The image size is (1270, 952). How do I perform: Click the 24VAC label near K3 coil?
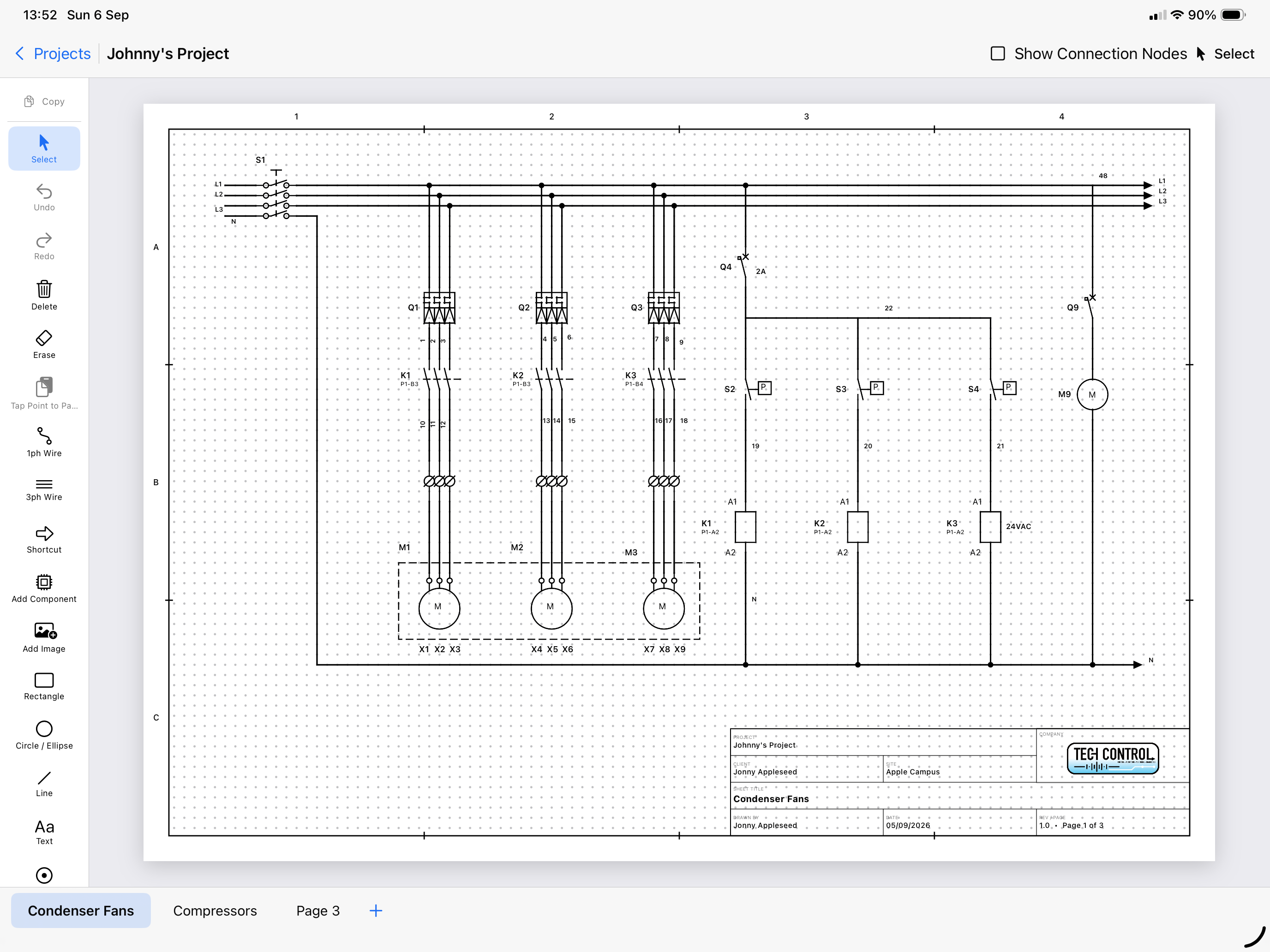pos(1018,526)
